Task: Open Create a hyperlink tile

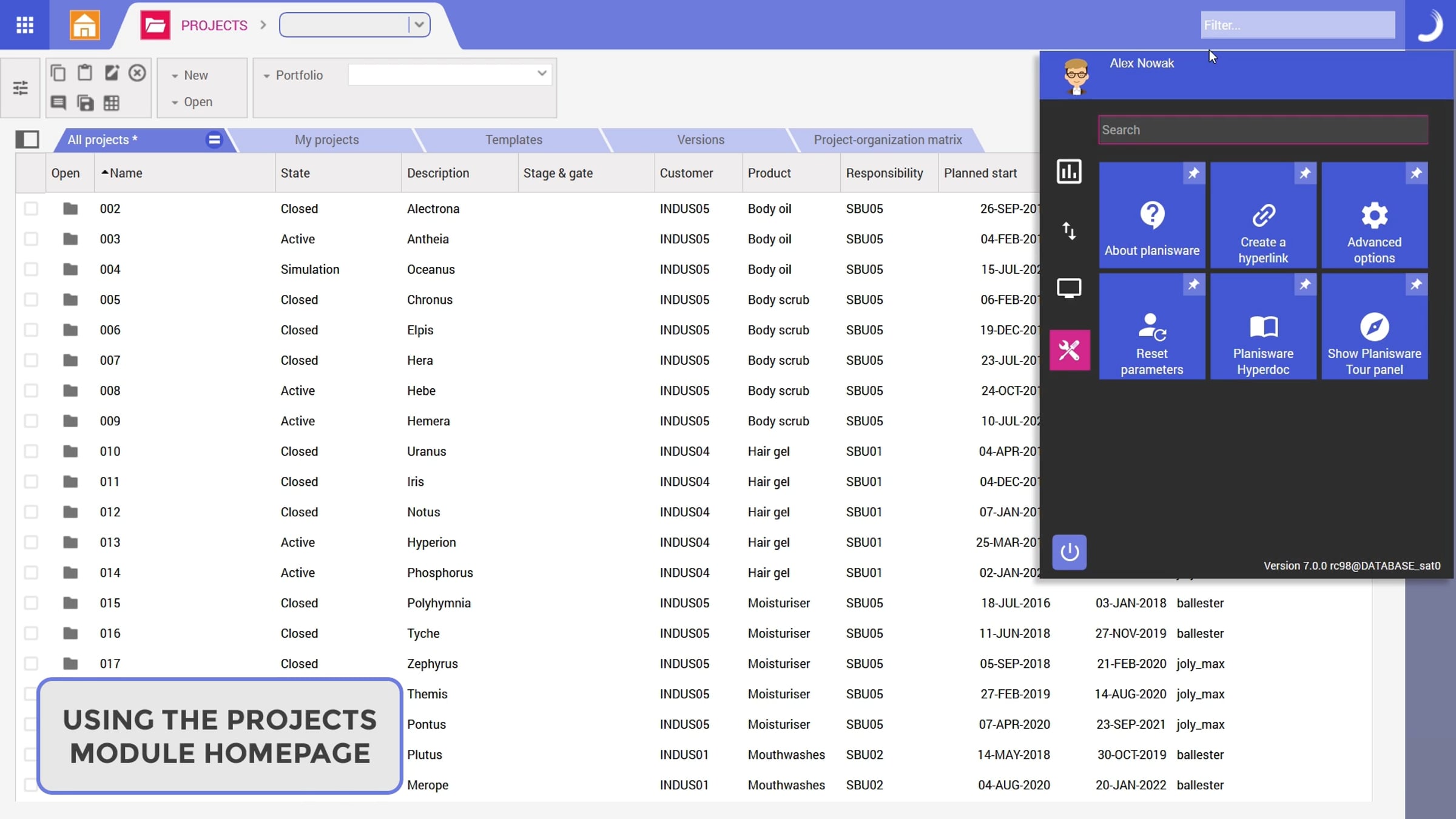Action: coord(1263,215)
